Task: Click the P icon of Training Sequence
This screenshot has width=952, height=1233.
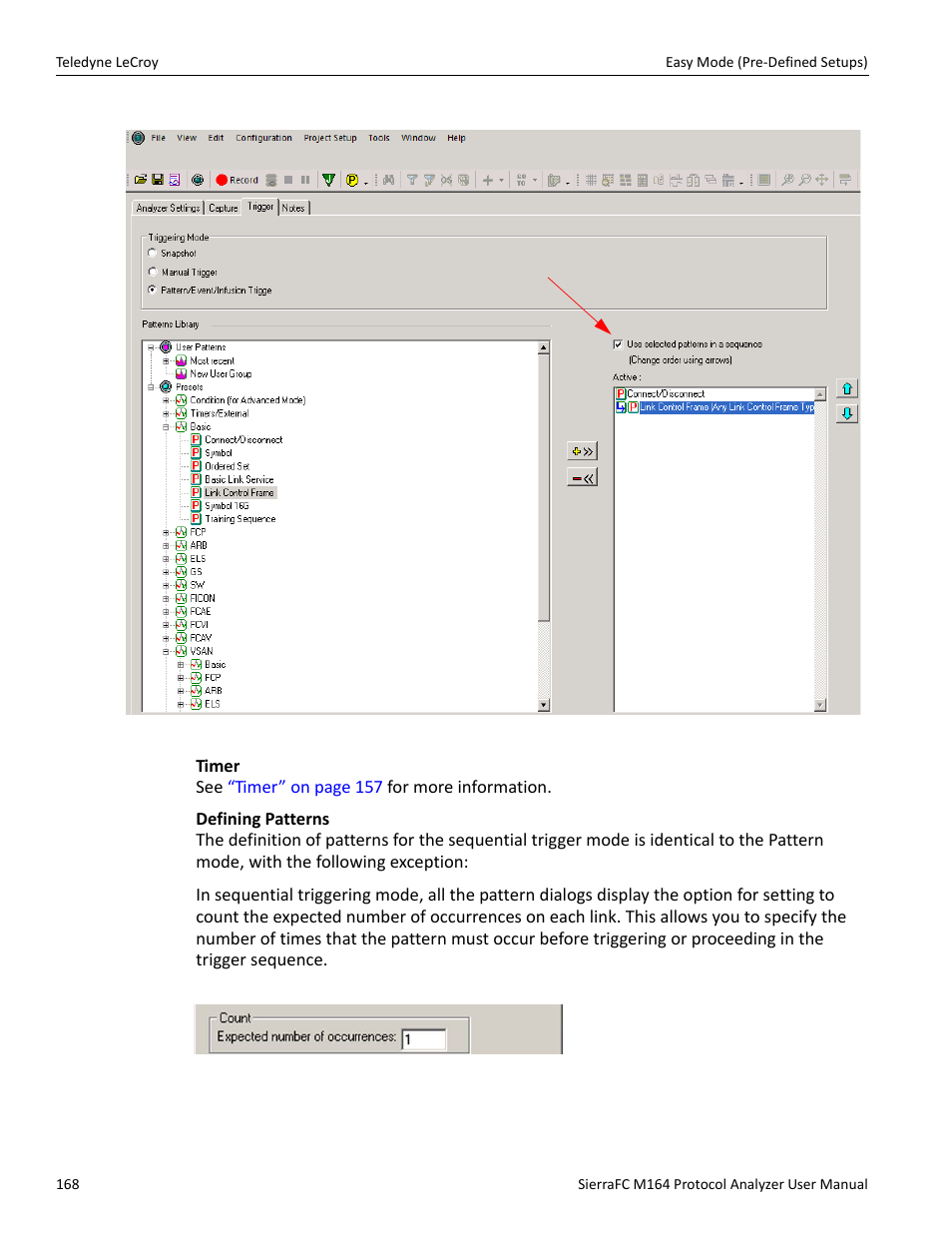Action: coord(197,519)
